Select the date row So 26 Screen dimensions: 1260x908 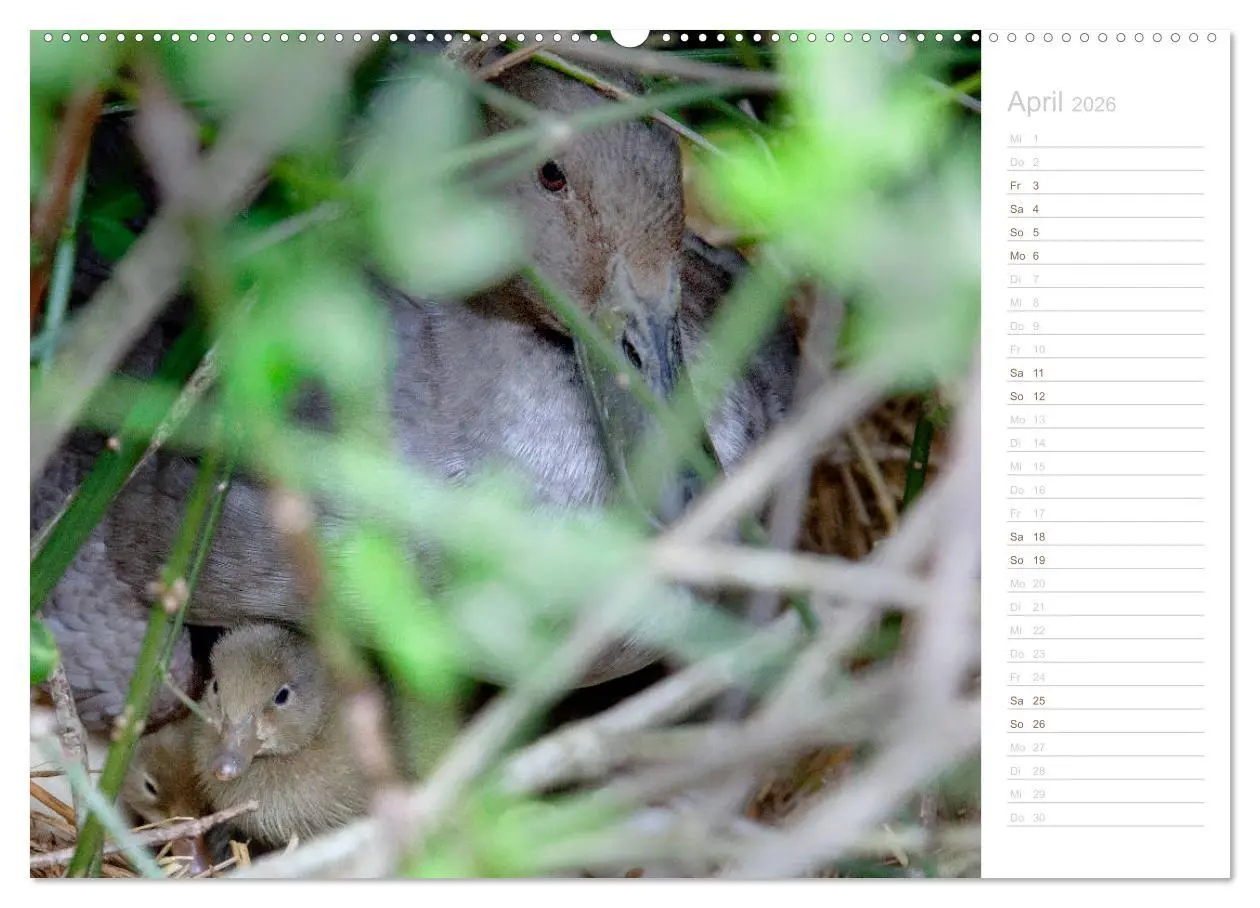1105,724
